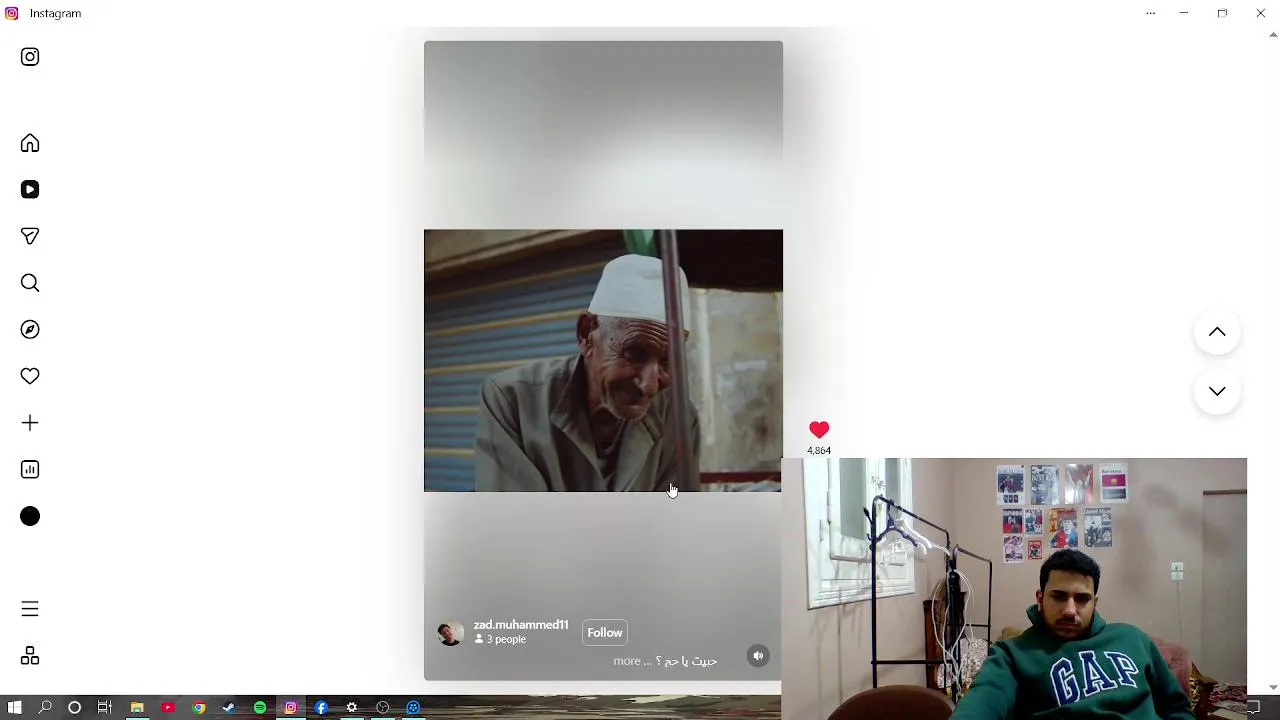The image size is (1280, 720).
Task: Open the Windows Start menu
Action: point(14,708)
